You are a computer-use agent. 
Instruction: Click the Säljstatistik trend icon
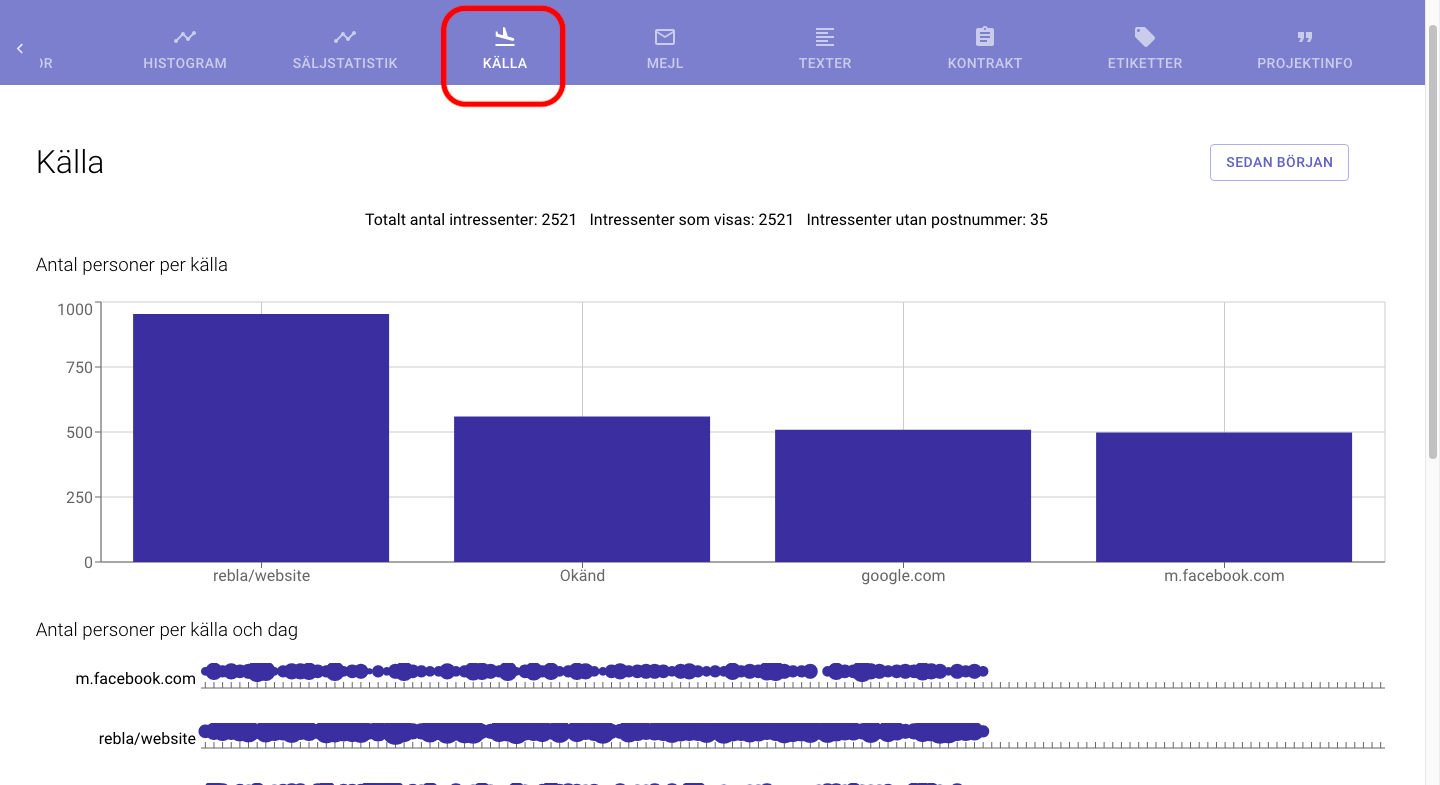point(345,37)
